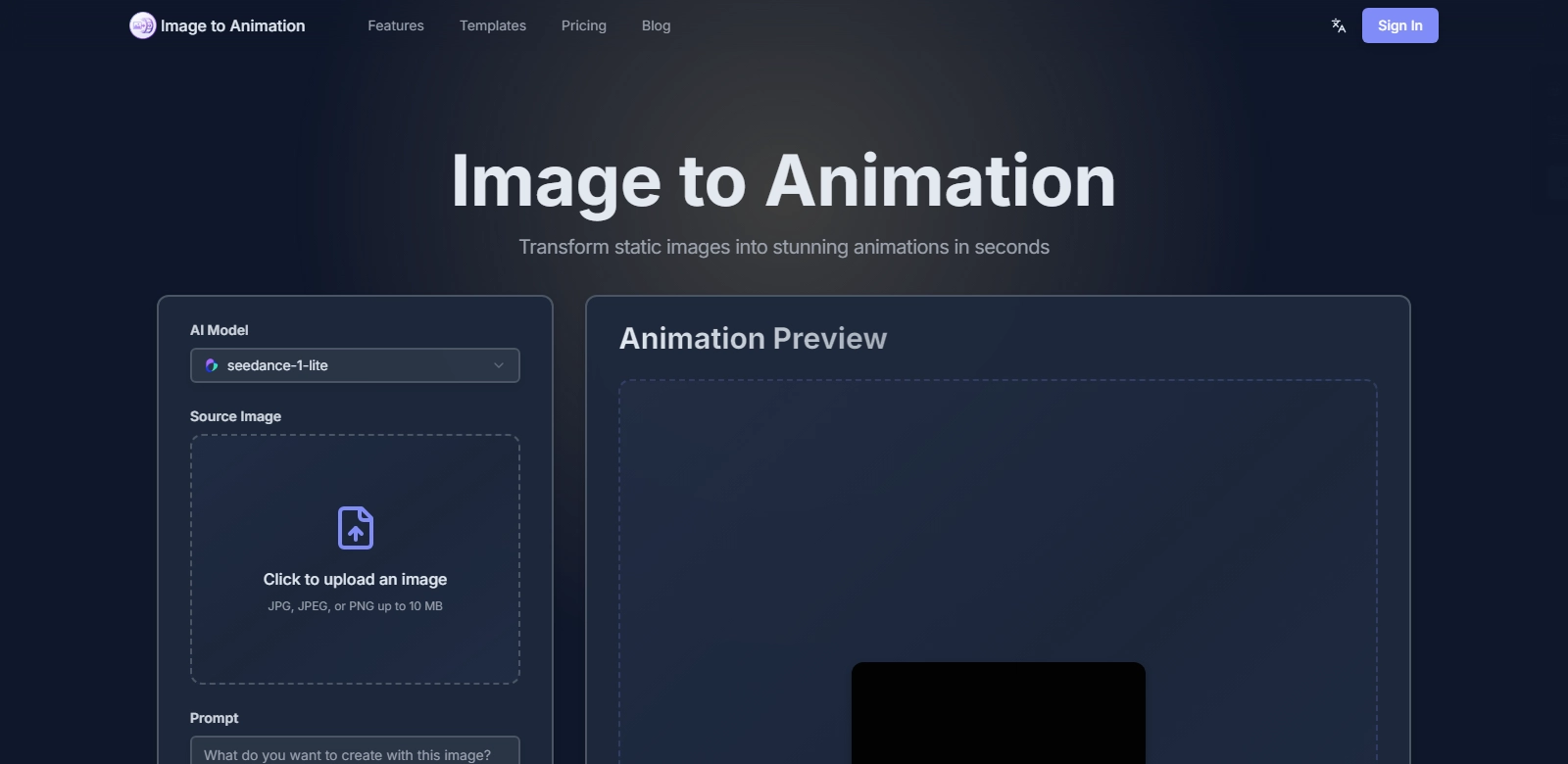Click the large 'Image to Animation' headline
Image resolution: width=1568 pixels, height=764 pixels.
click(784, 181)
